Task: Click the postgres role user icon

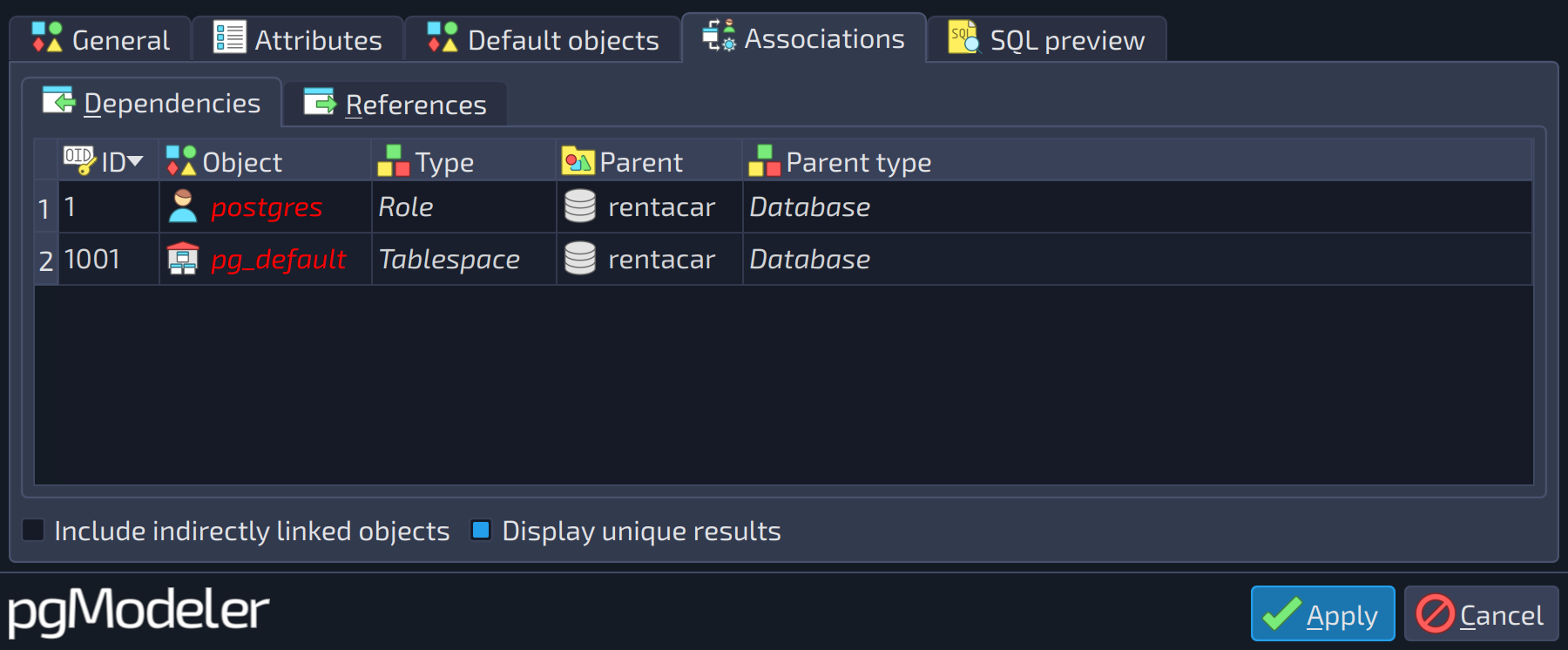Action: 183,207
